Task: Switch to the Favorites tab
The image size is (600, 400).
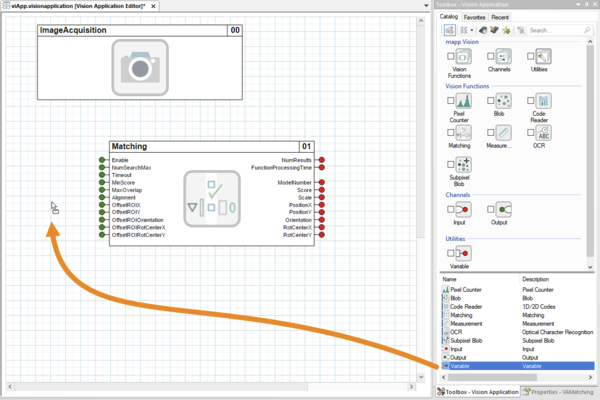Action: click(x=474, y=17)
